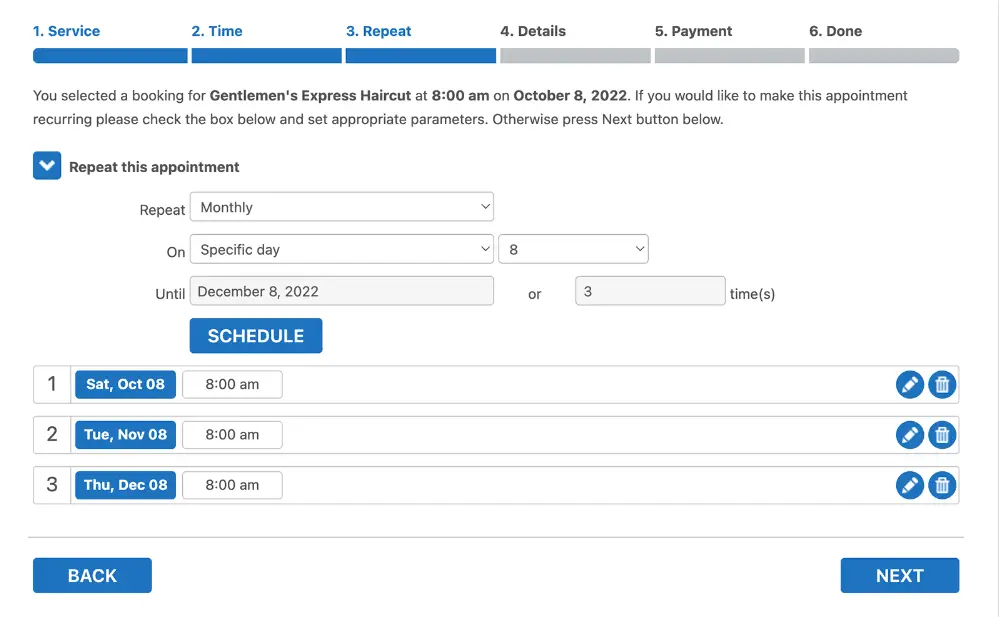Delete the Sat, Oct 08 appointment via trash icon

coord(942,384)
